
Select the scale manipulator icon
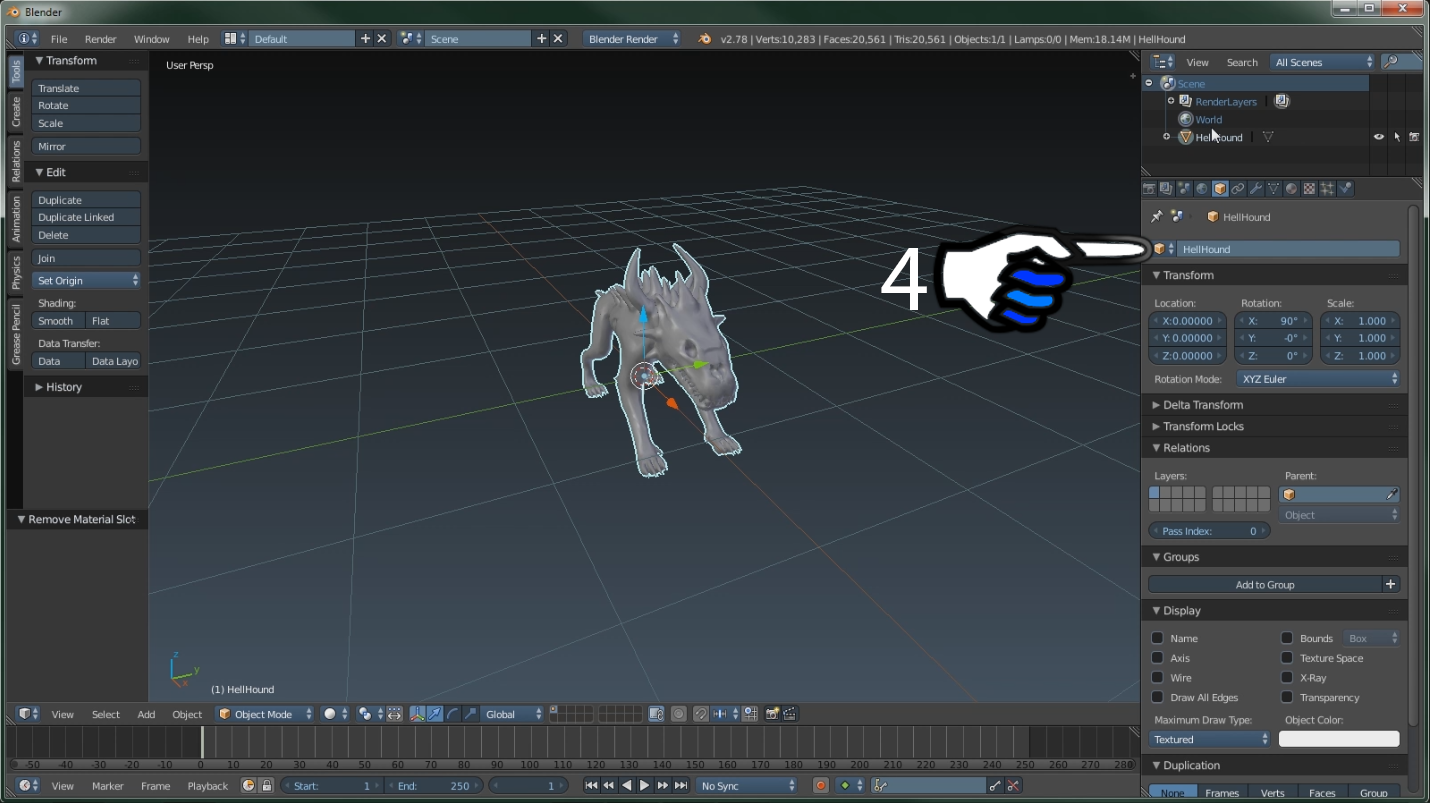point(470,714)
